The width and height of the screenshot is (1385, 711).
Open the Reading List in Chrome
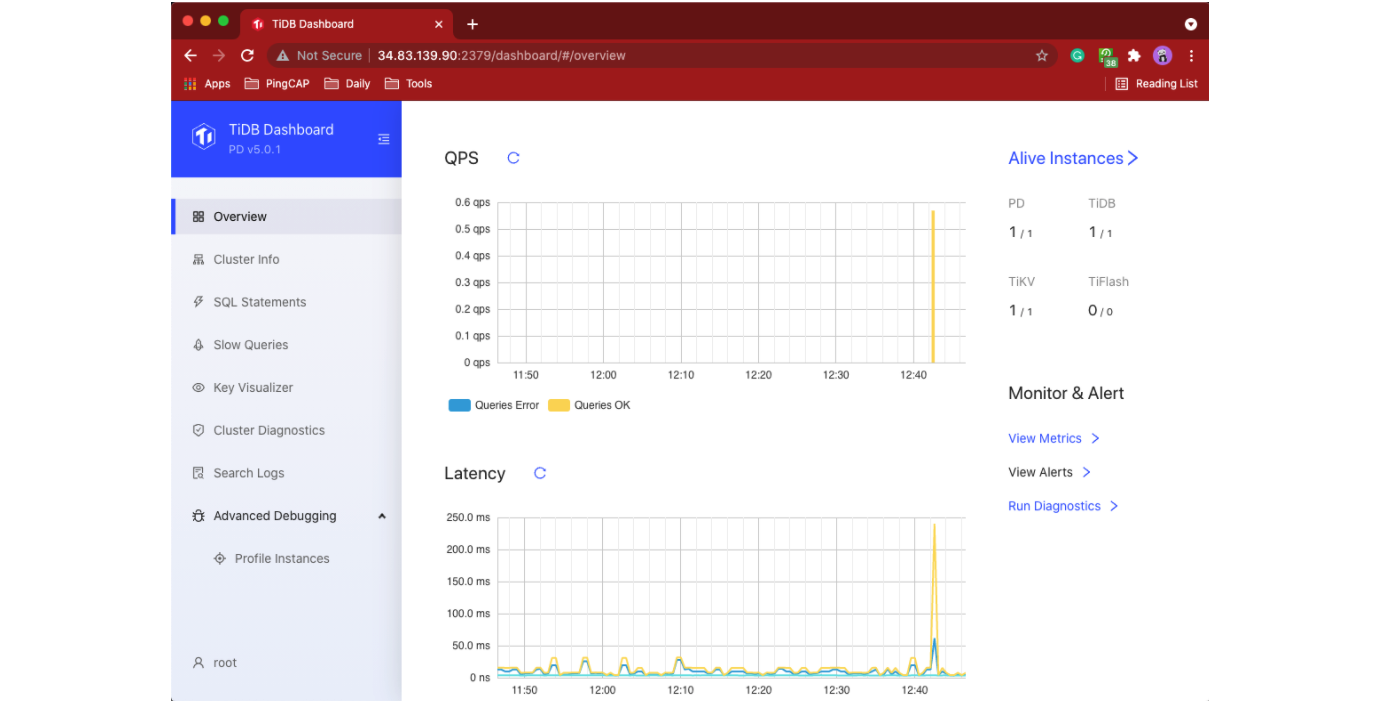click(1156, 83)
